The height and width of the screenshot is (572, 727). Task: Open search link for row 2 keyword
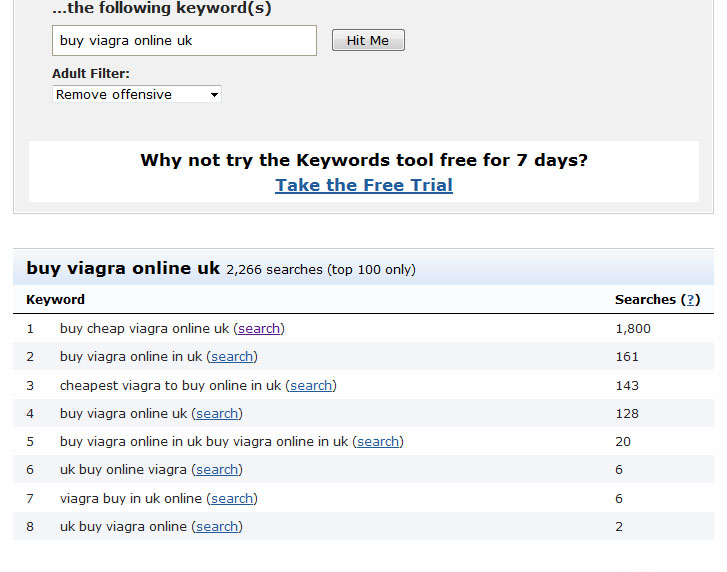click(x=232, y=357)
